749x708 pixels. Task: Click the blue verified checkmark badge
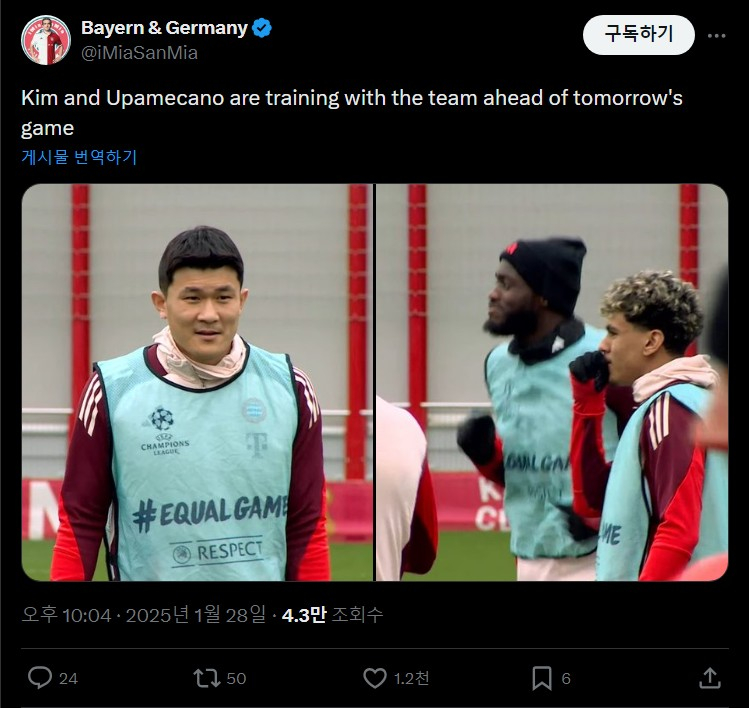click(262, 28)
